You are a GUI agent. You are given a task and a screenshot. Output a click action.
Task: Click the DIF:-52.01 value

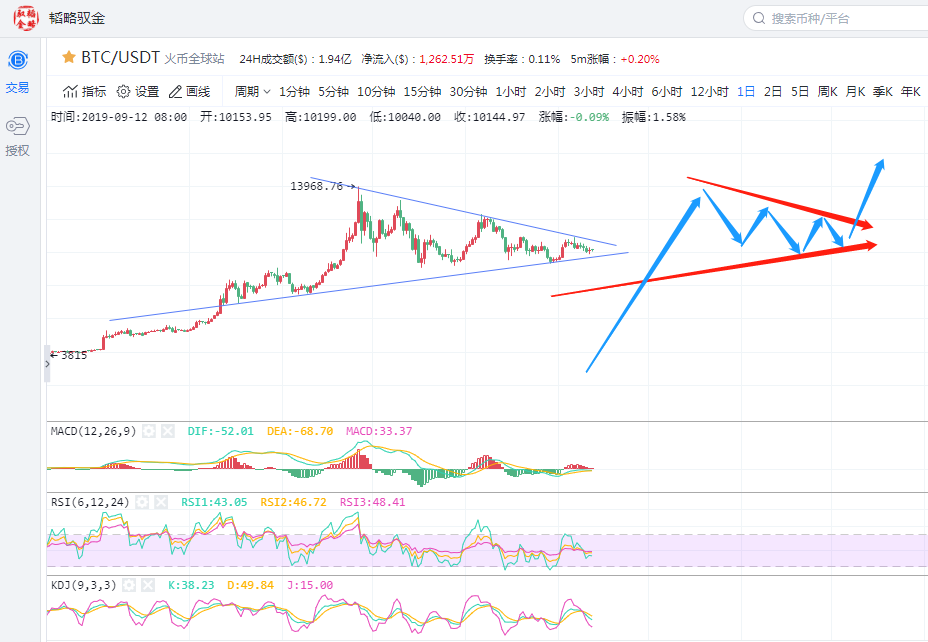tap(221, 431)
